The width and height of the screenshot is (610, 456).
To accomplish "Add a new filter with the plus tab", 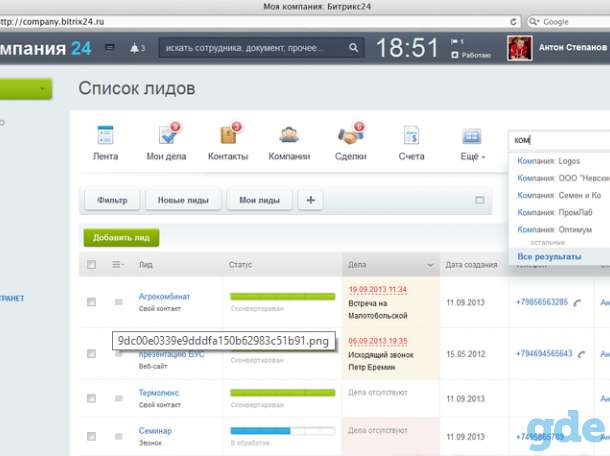I will point(310,200).
